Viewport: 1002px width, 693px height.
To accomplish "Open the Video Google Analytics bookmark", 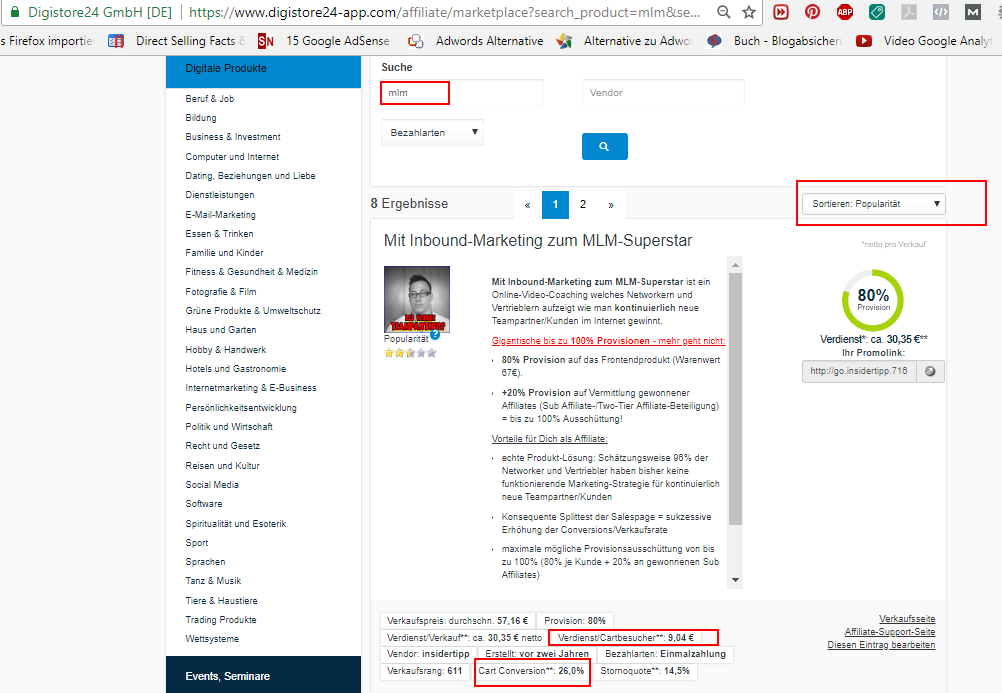I will click(925, 41).
